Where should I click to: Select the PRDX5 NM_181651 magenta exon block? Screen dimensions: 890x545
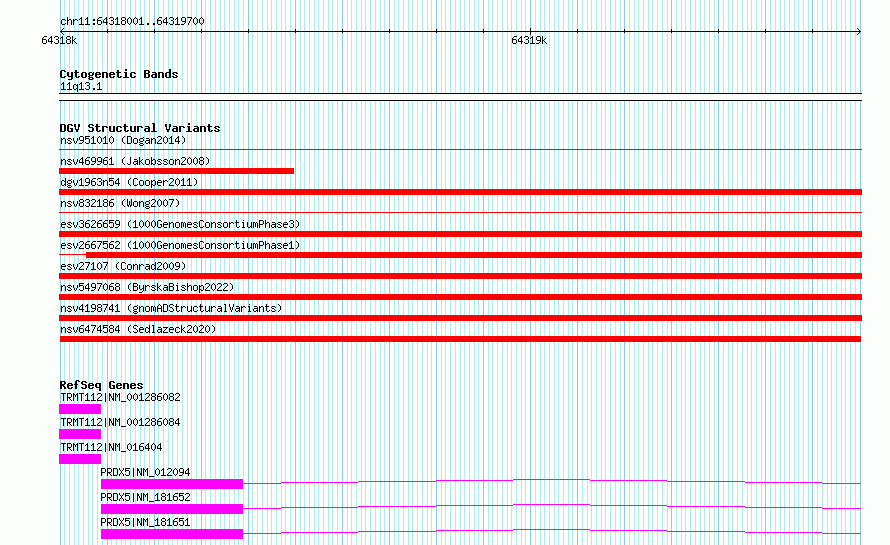[172, 534]
